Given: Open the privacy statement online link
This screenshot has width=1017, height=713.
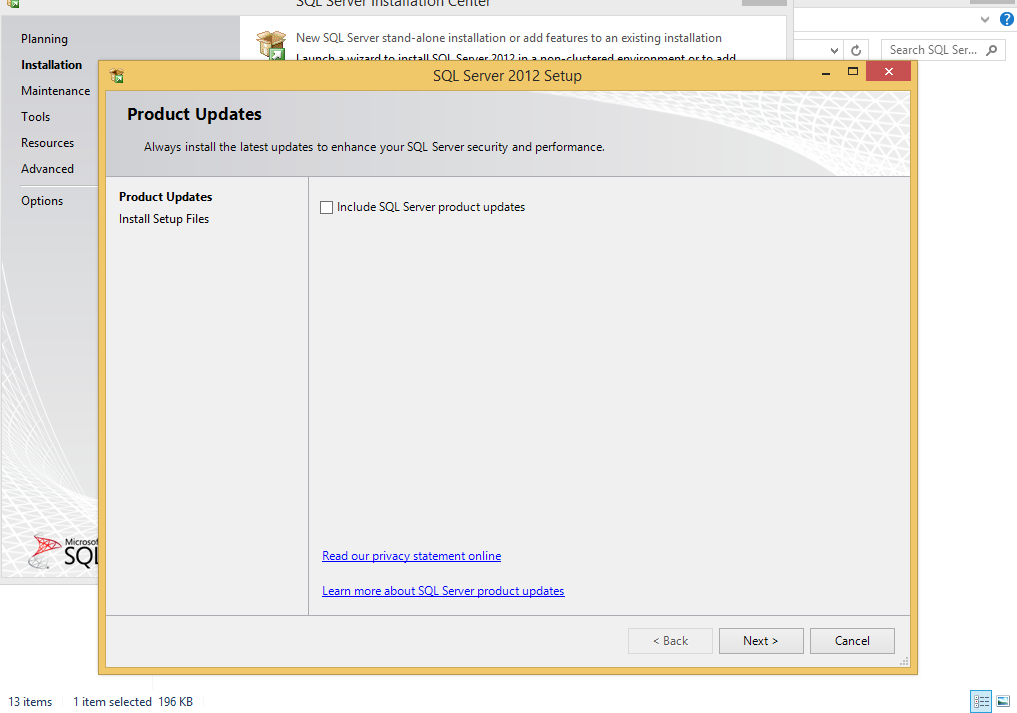Looking at the screenshot, I should tap(411, 556).
